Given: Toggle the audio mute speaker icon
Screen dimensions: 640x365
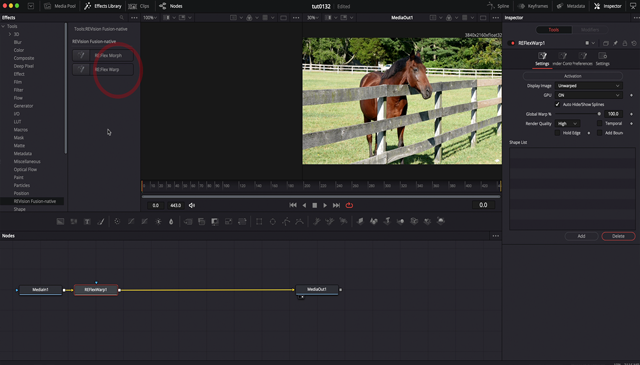Looking at the screenshot, I should [x=192, y=205].
